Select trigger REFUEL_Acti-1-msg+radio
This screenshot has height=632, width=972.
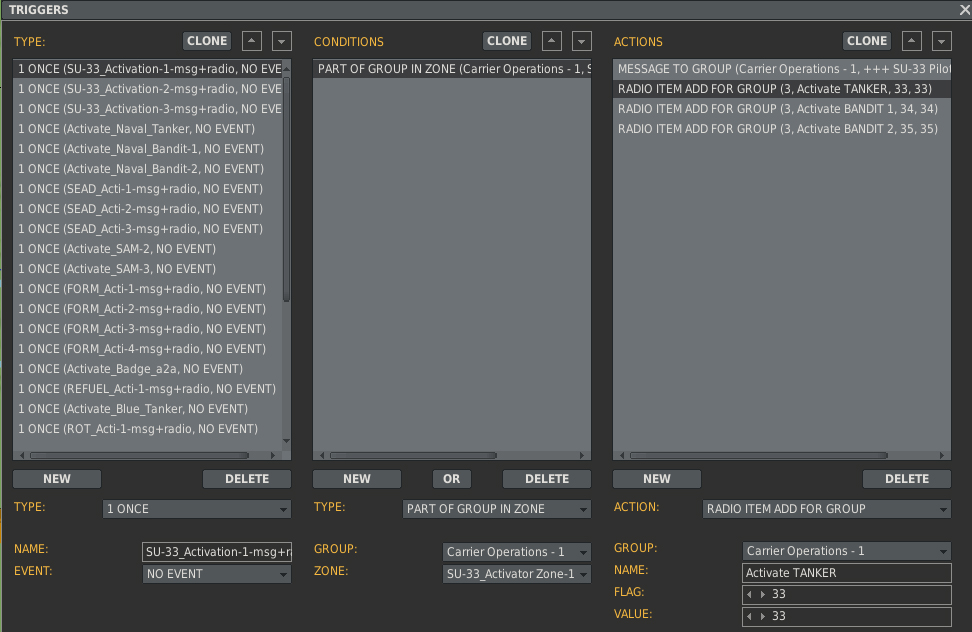(x=148, y=388)
